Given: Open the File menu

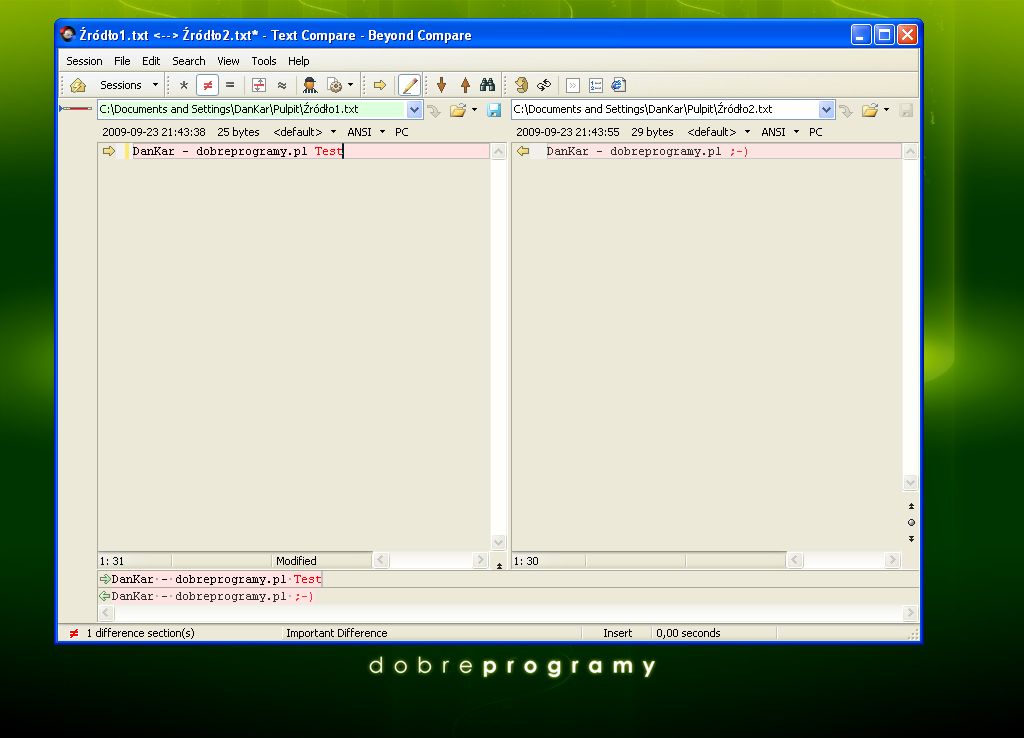Looking at the screenshot, I should click(122, 61).
